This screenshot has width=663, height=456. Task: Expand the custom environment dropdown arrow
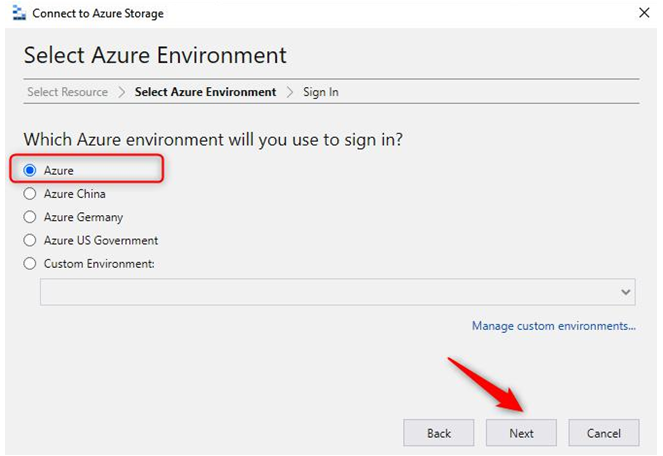[x=626, y=292]
